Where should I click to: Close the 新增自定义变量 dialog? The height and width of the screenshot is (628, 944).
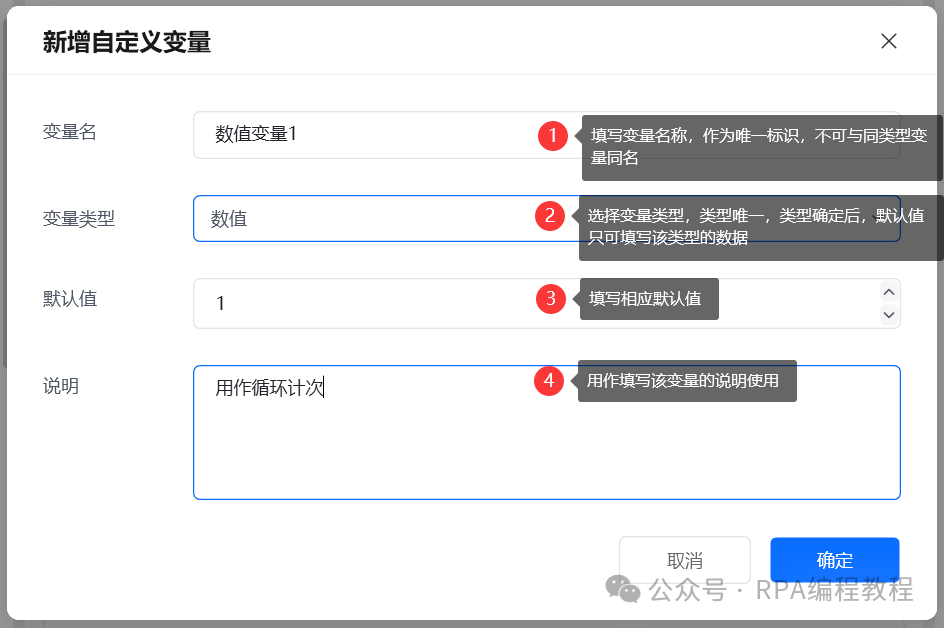click(889, 41)
